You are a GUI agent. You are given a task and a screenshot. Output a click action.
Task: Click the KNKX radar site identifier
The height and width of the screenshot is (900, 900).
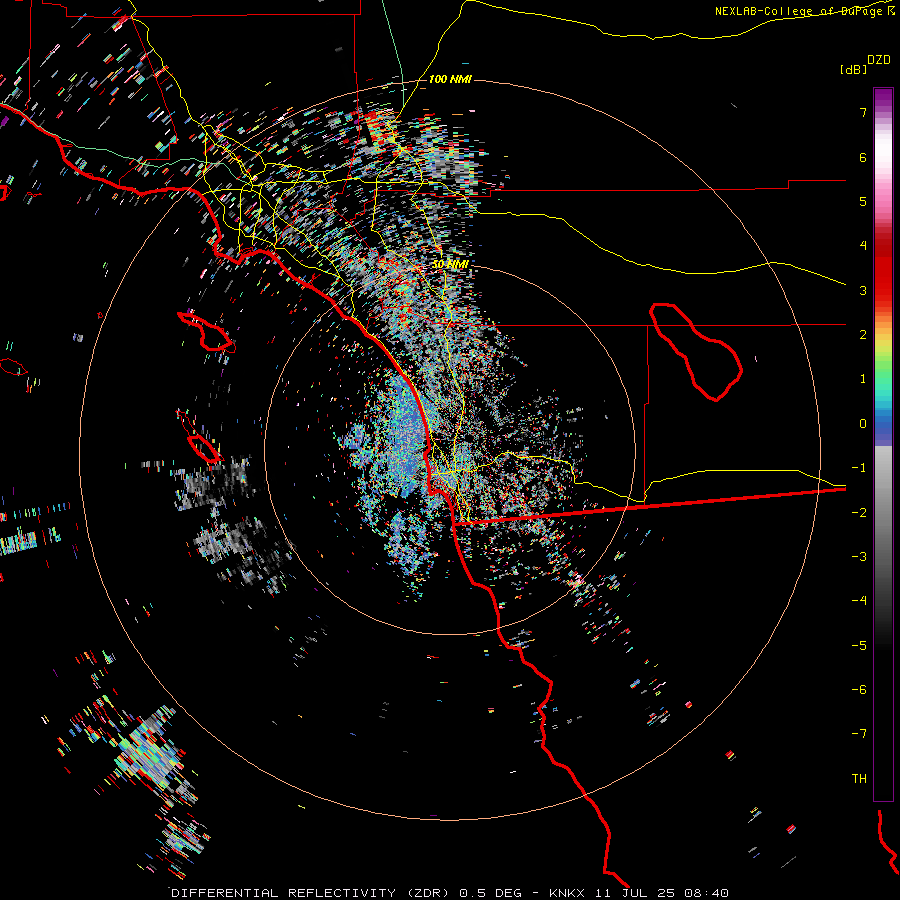pyautogui.click(x=567, y=893)
